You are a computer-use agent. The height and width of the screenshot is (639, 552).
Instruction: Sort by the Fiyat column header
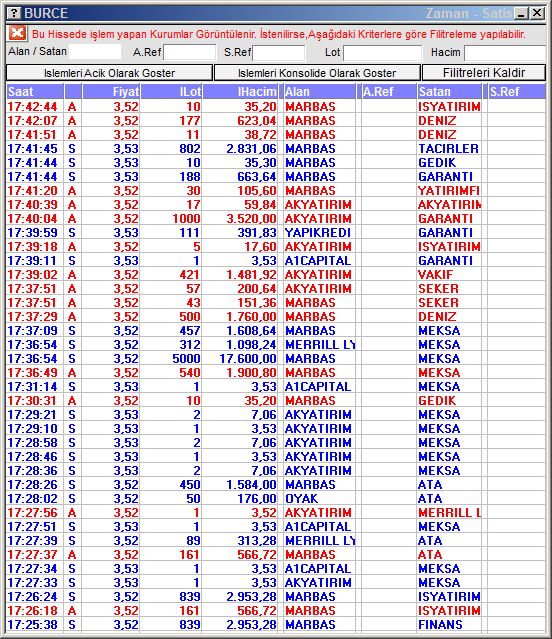[111, 92]
